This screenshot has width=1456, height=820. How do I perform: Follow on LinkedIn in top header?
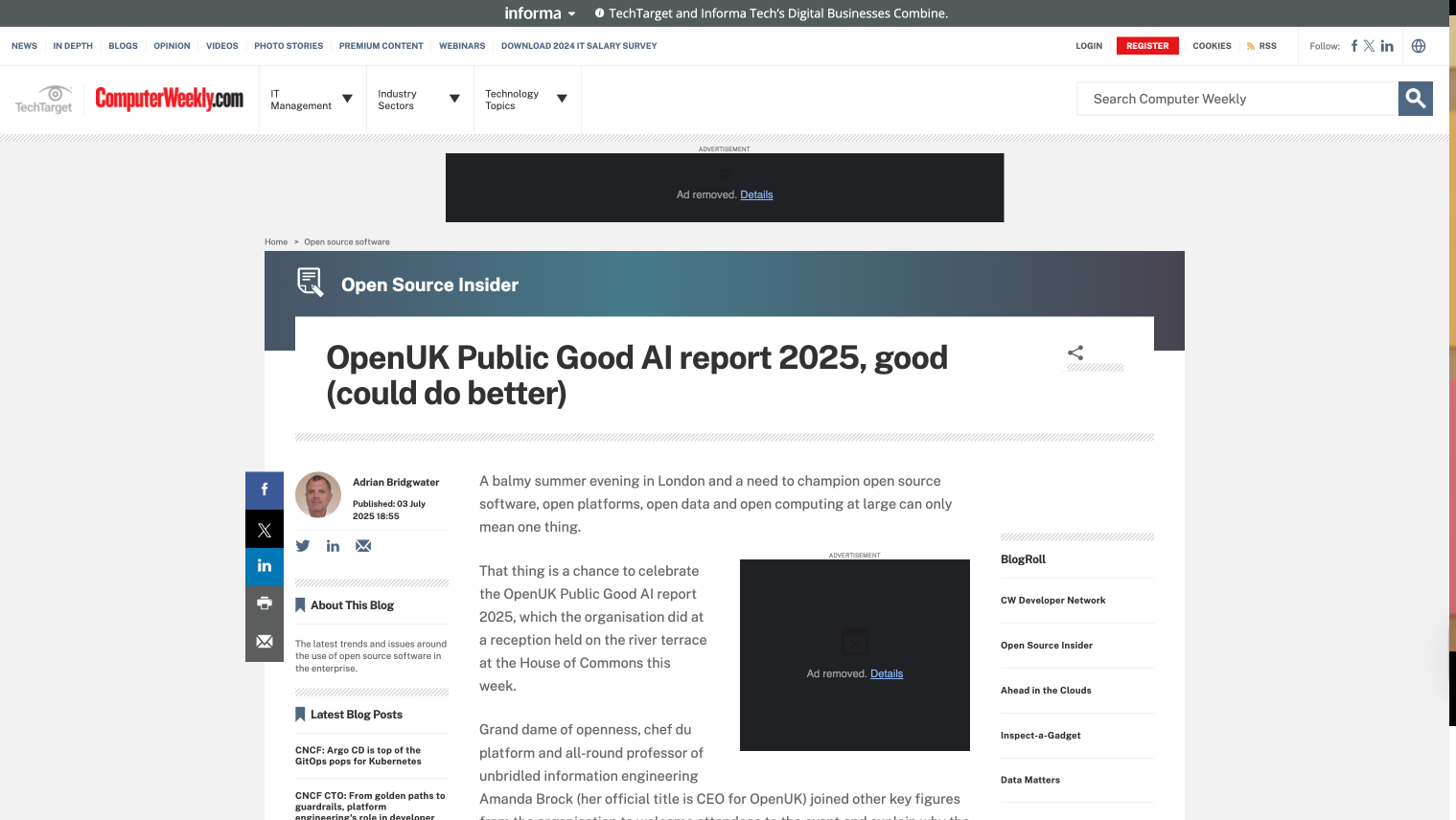pos(1387,46)
